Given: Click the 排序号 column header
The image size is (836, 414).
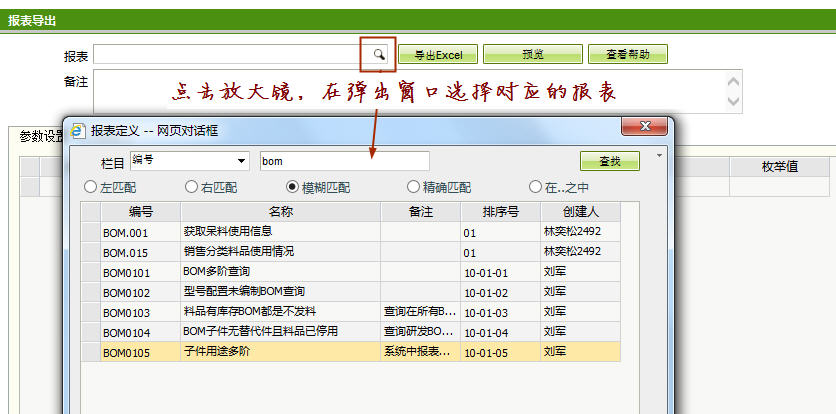Looking at the screenshot, I should [501, 212].
